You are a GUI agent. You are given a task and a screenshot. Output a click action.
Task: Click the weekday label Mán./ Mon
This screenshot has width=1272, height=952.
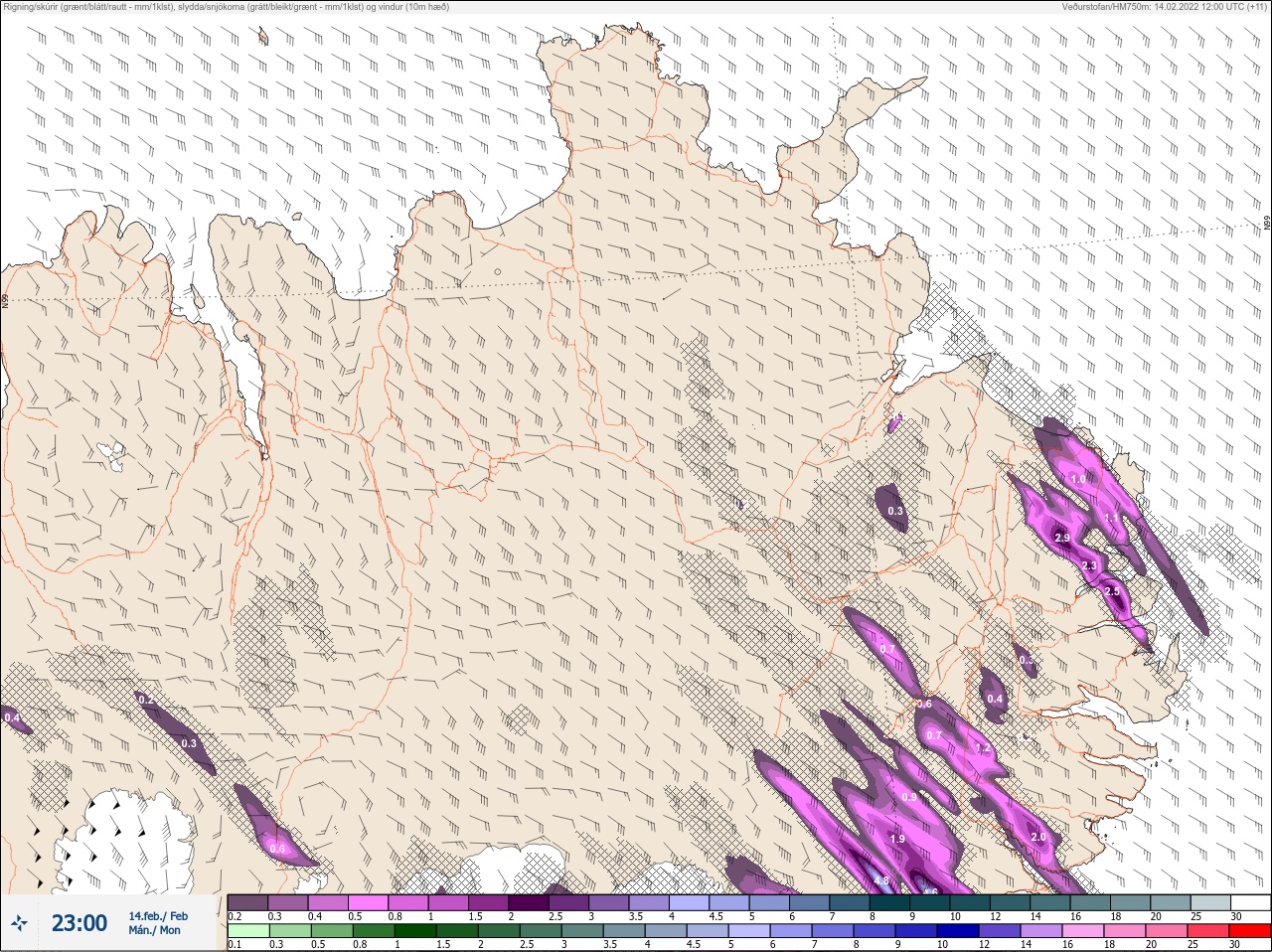pyautogui.click(x=154, y=930)
